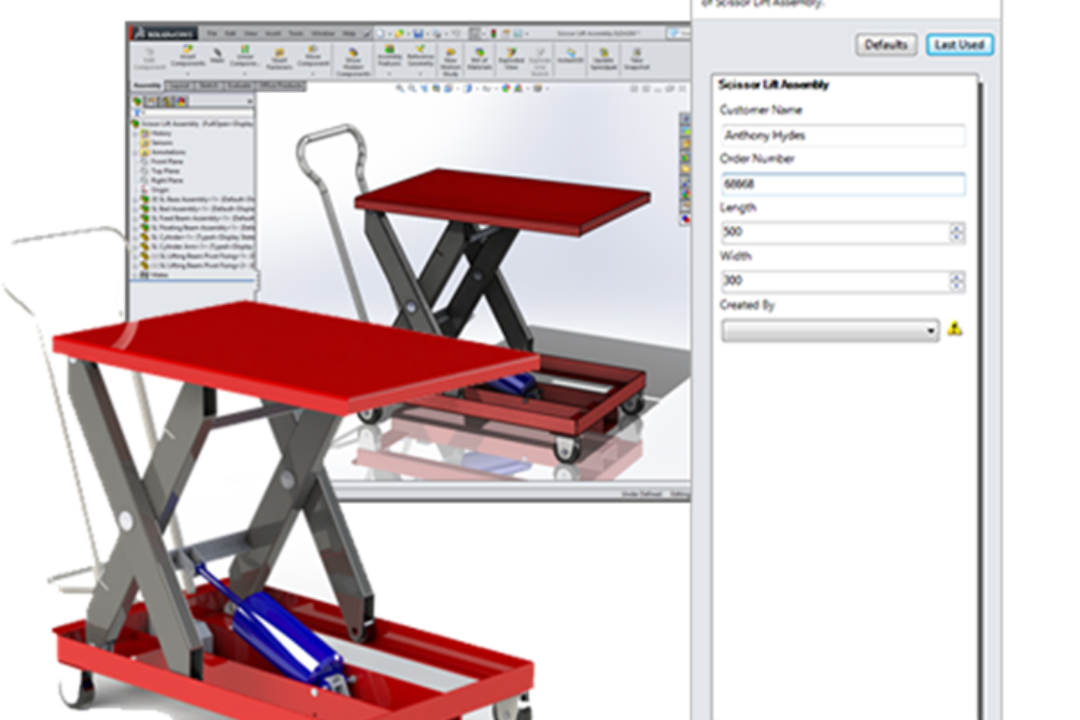1080x720 pixels.
Task: Open the Bill of Materials tool
Action: pyautogui.click(x=479, y=59)
